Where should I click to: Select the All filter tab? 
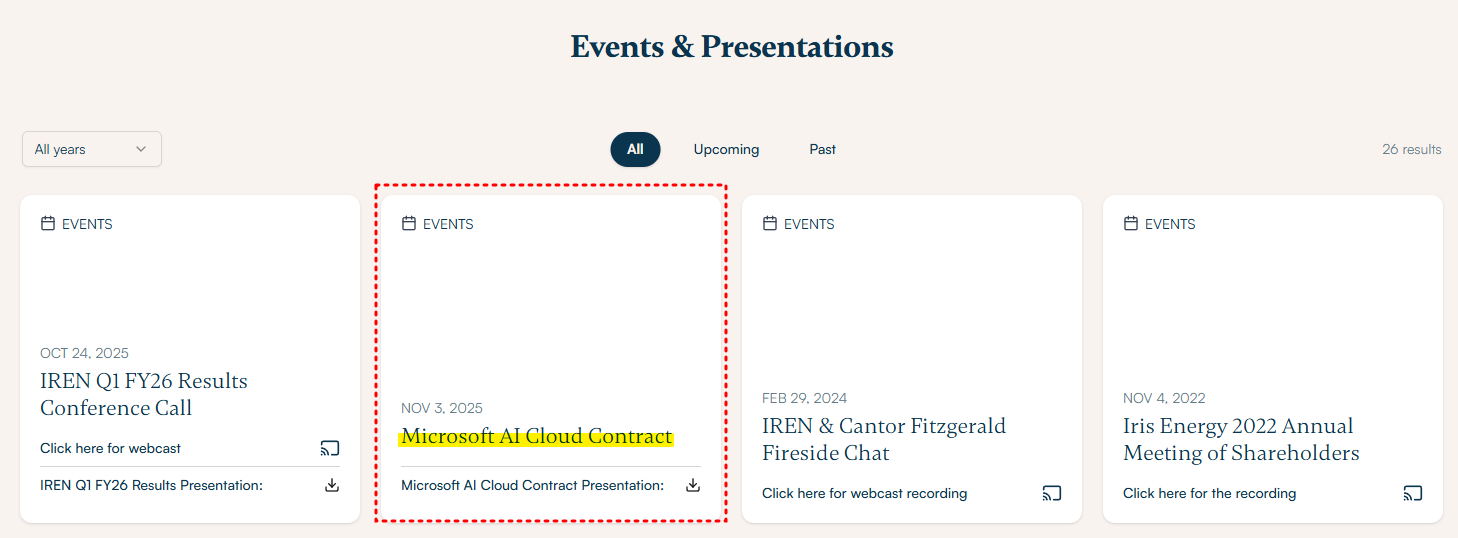pyautogui.click(x=635, y=149)
